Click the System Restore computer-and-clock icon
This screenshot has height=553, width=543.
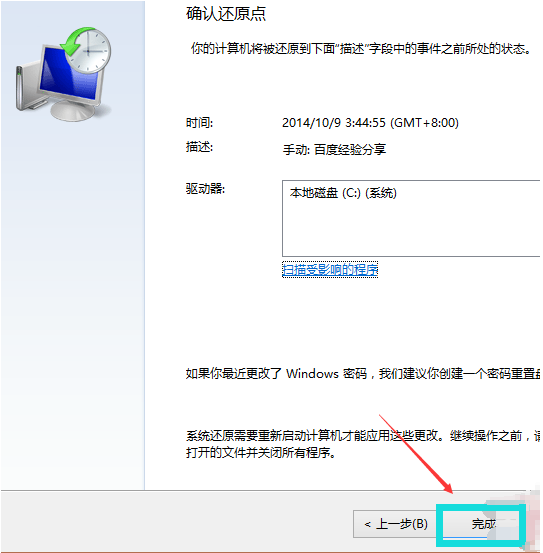[x=63, y=74]
